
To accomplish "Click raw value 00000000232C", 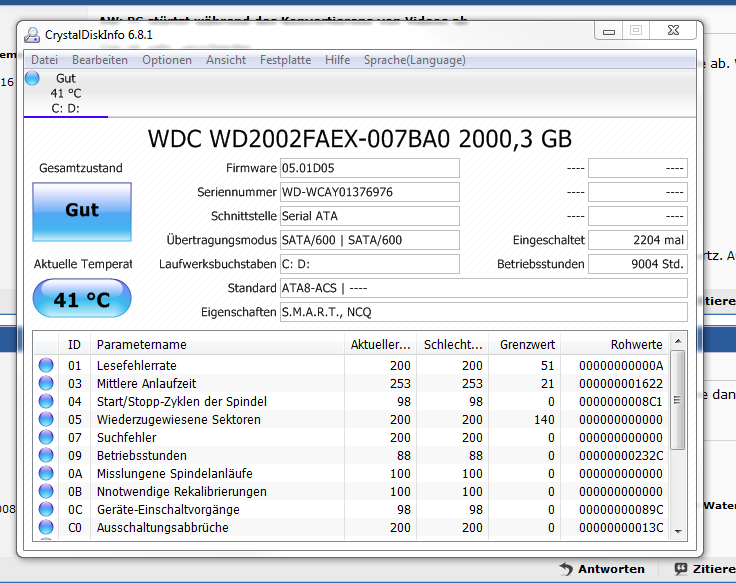I will [621, 455].
